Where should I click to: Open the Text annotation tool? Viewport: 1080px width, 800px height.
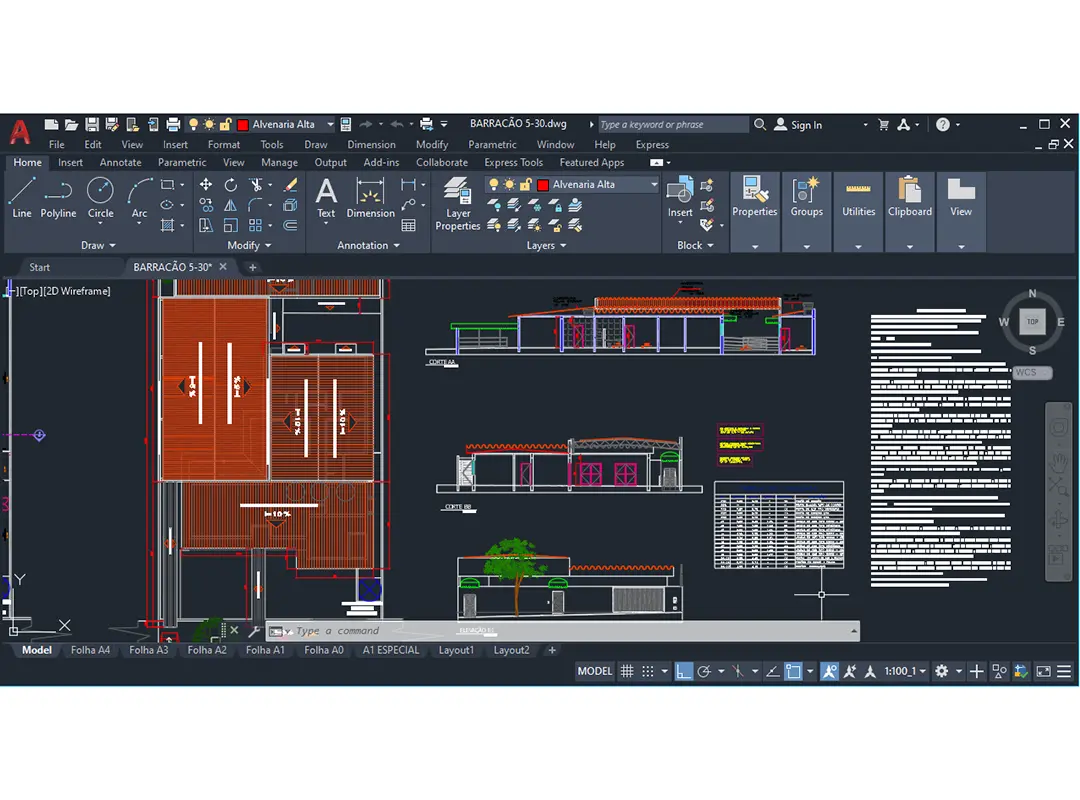[326, 196]
